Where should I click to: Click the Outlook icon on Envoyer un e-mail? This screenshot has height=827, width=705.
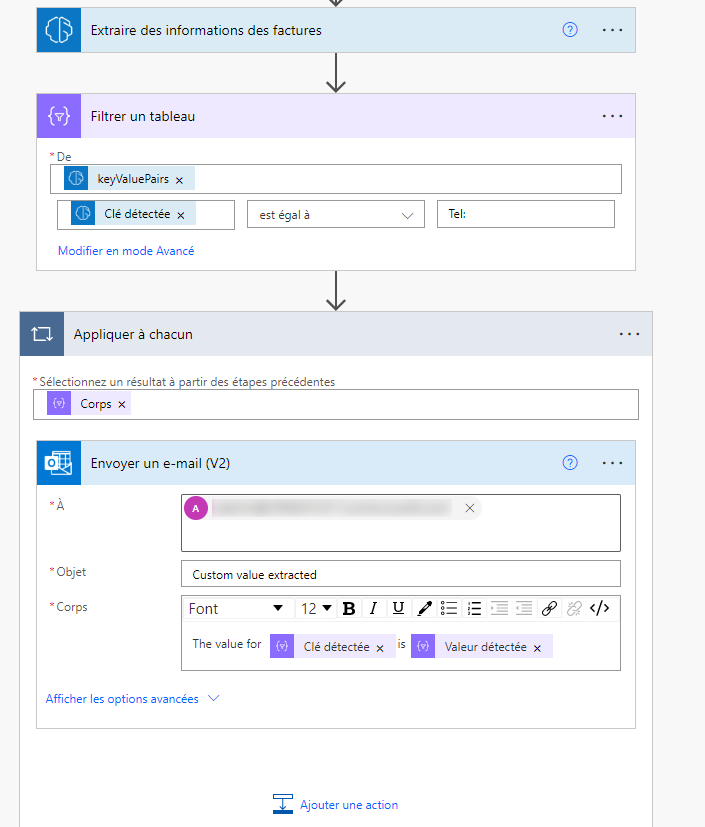59,463
